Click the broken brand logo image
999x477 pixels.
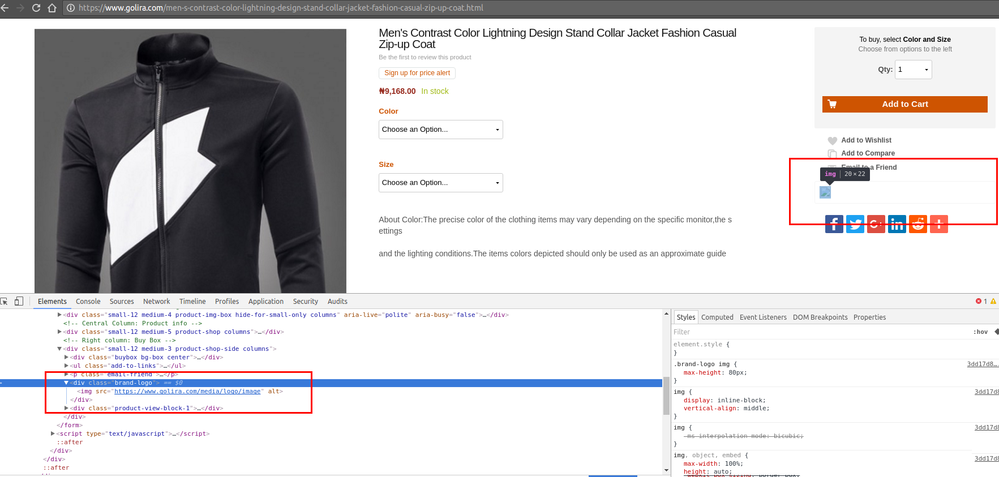pos(825,192)
